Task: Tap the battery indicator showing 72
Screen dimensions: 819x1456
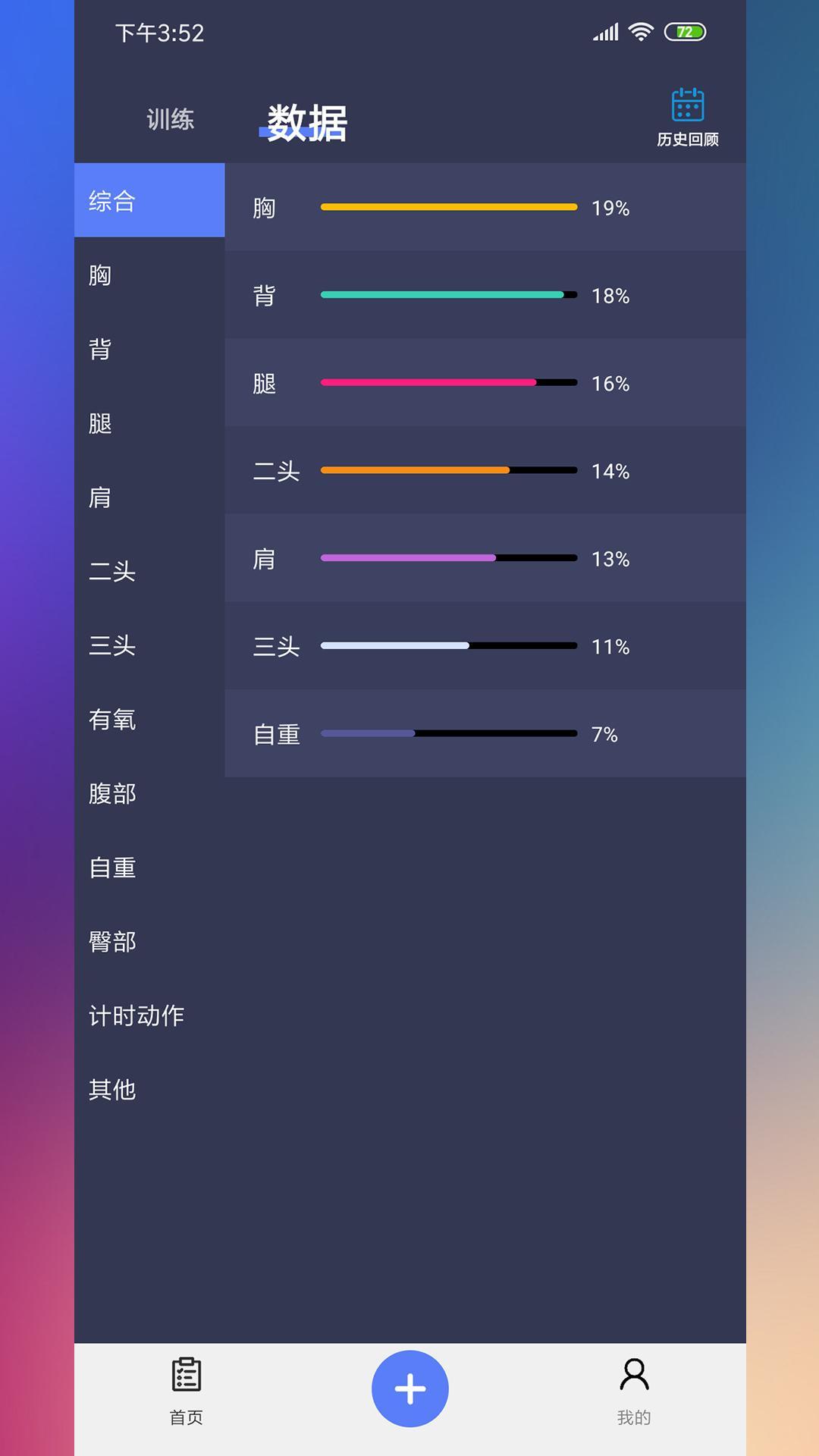Action: tap(686, 32)
